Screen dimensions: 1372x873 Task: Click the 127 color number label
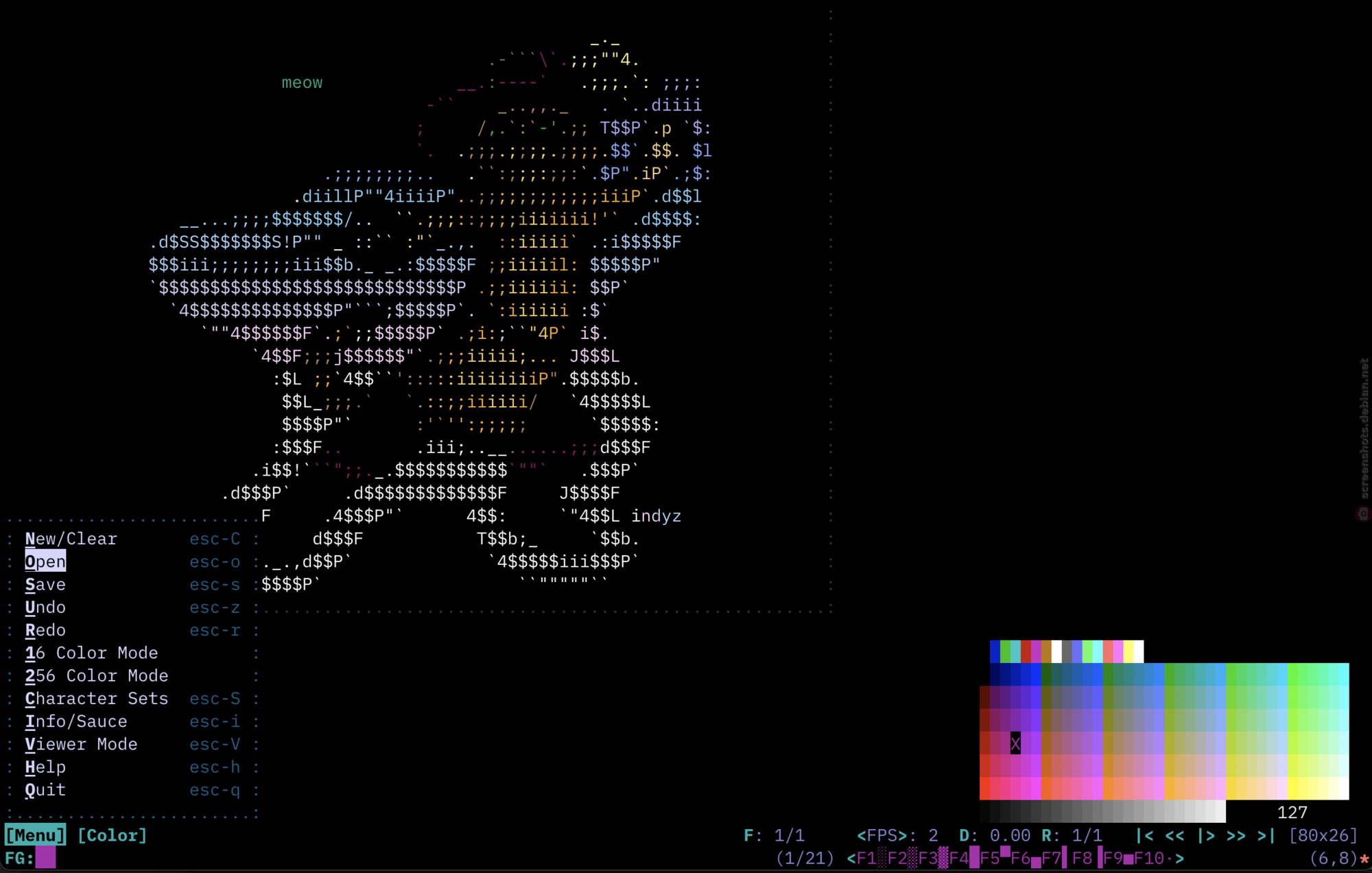[1292, 813]
